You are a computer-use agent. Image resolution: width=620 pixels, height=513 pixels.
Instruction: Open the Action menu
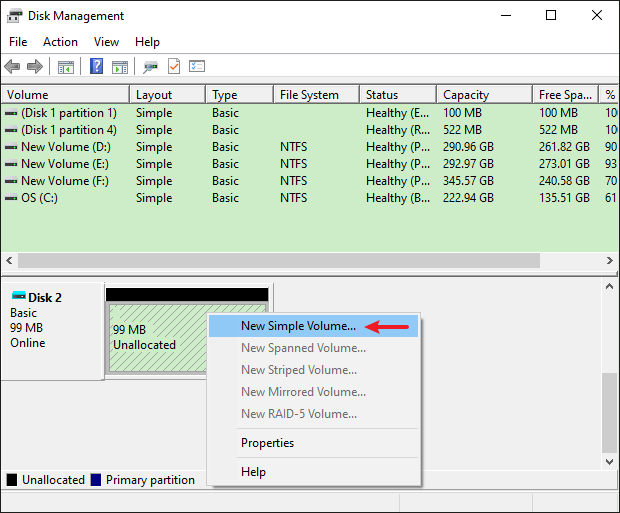tap(60, 42)
